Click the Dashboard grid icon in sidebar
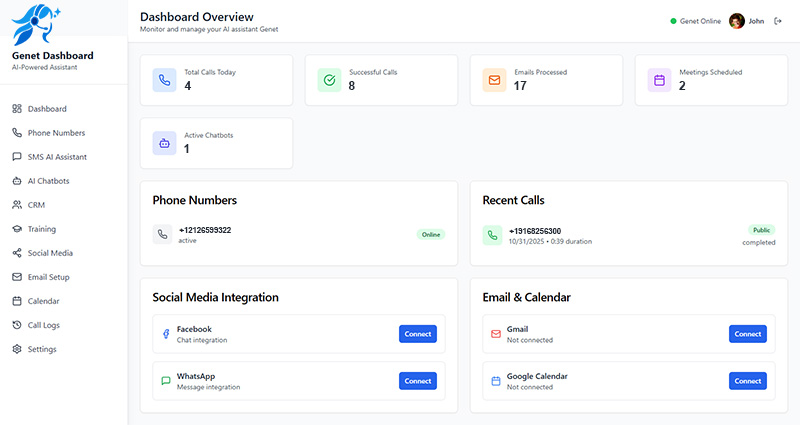800x425 pixels. (x=17, y=109)
